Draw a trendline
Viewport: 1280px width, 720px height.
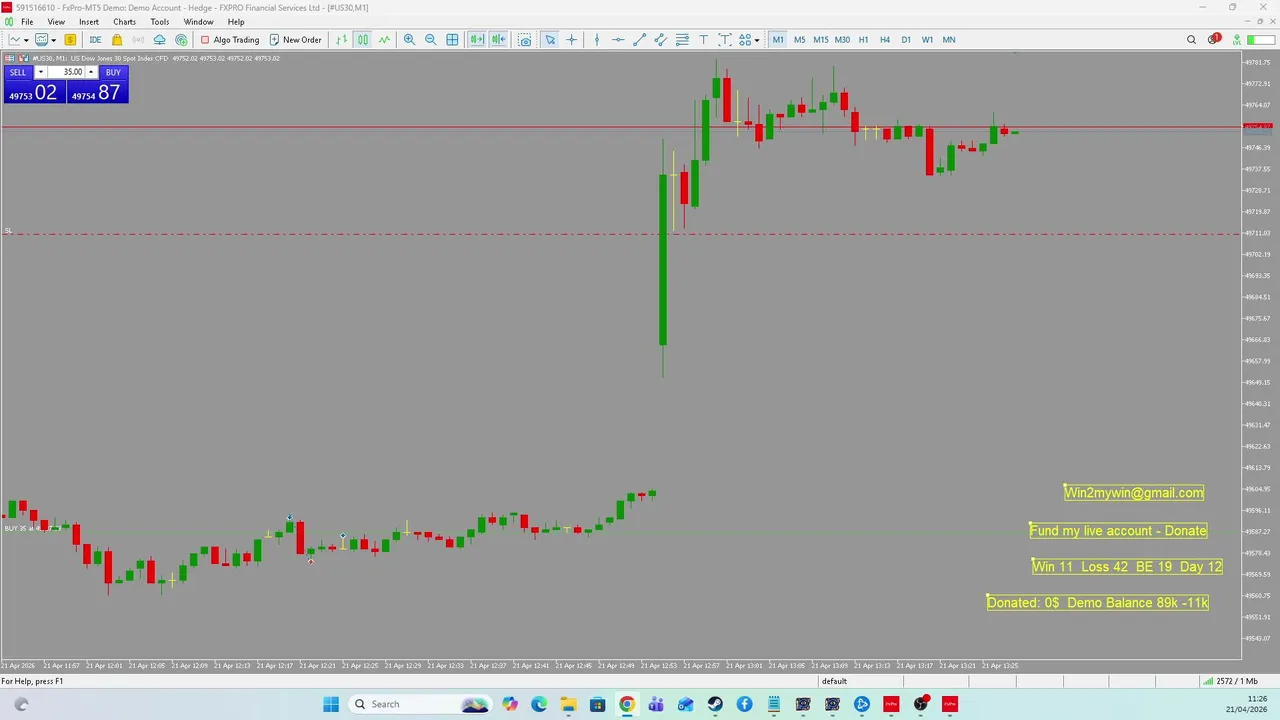[x=639, y=40]
